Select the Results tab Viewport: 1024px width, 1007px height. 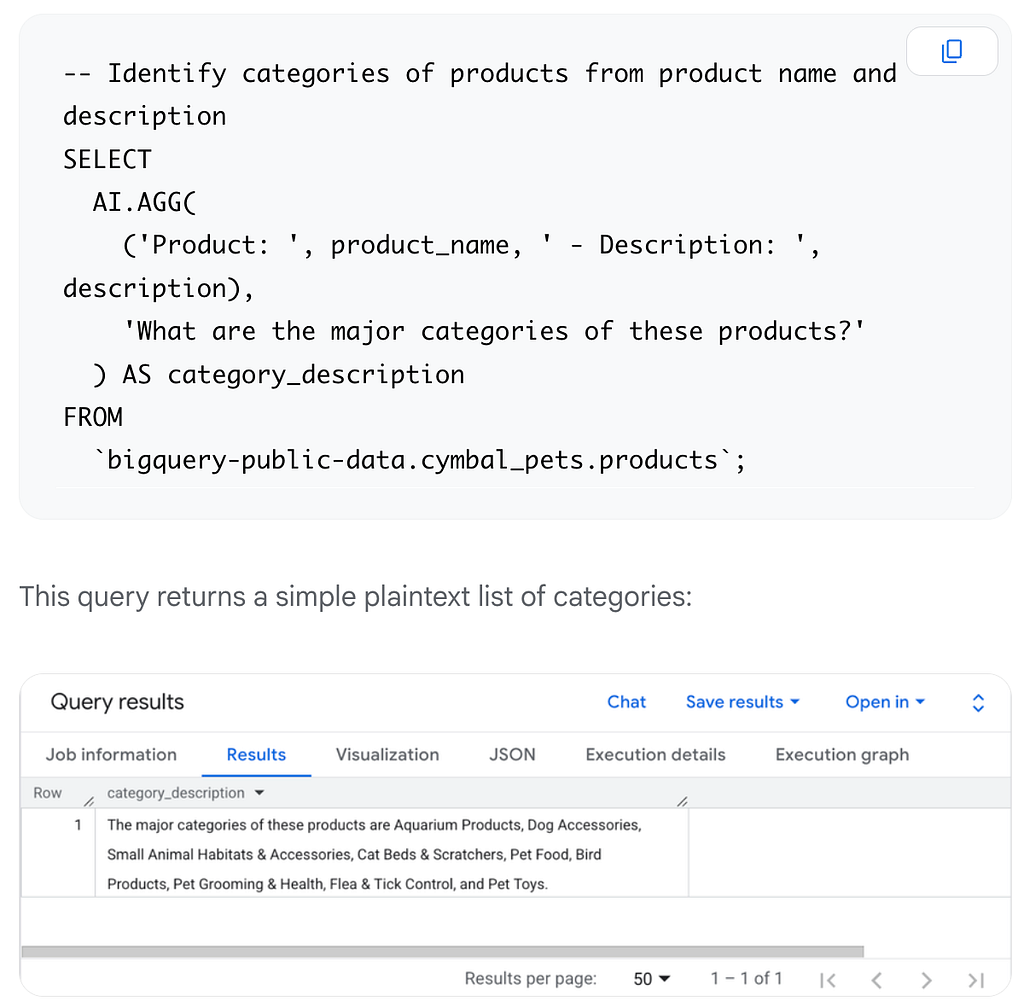point(256,755)
